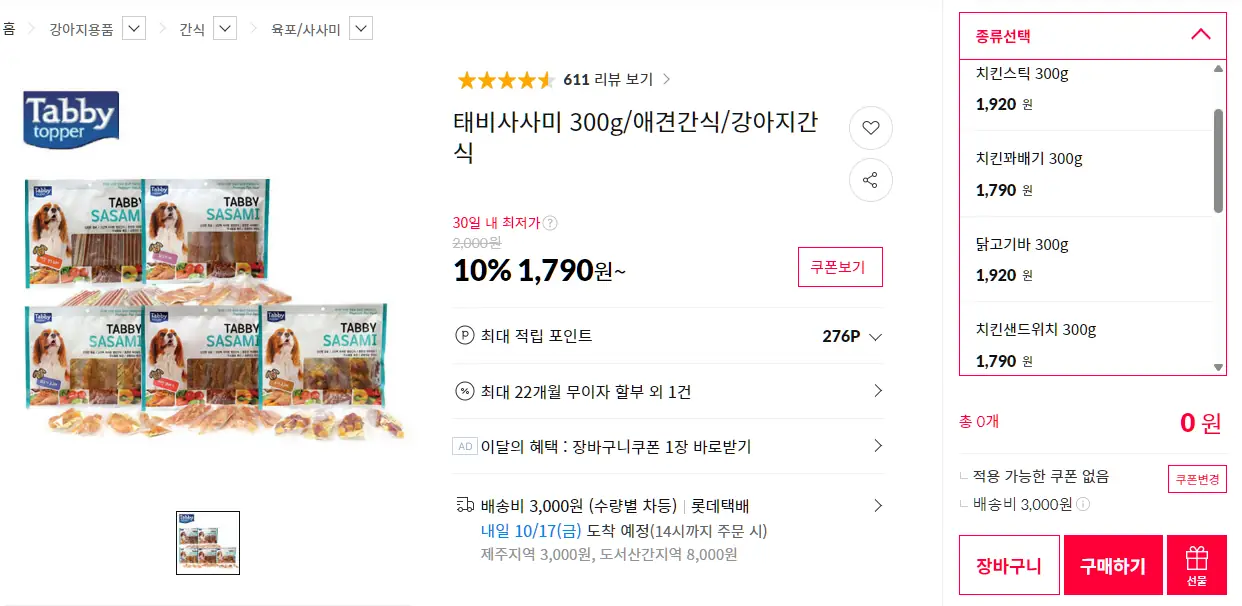
Task: Open the 육포/사사미 breadcrumb dropdown
Action: pyautogui.click(x=361, y=29)
